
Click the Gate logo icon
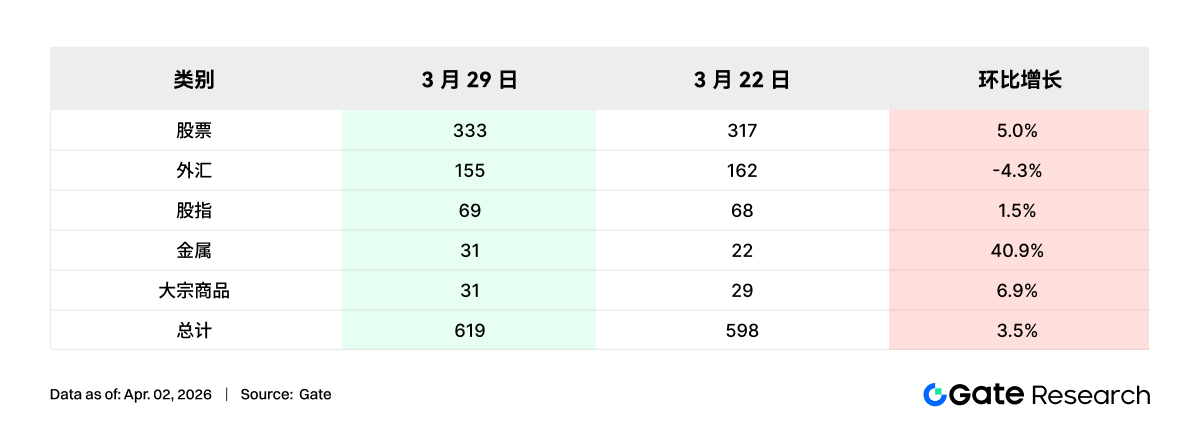point(934,394)
